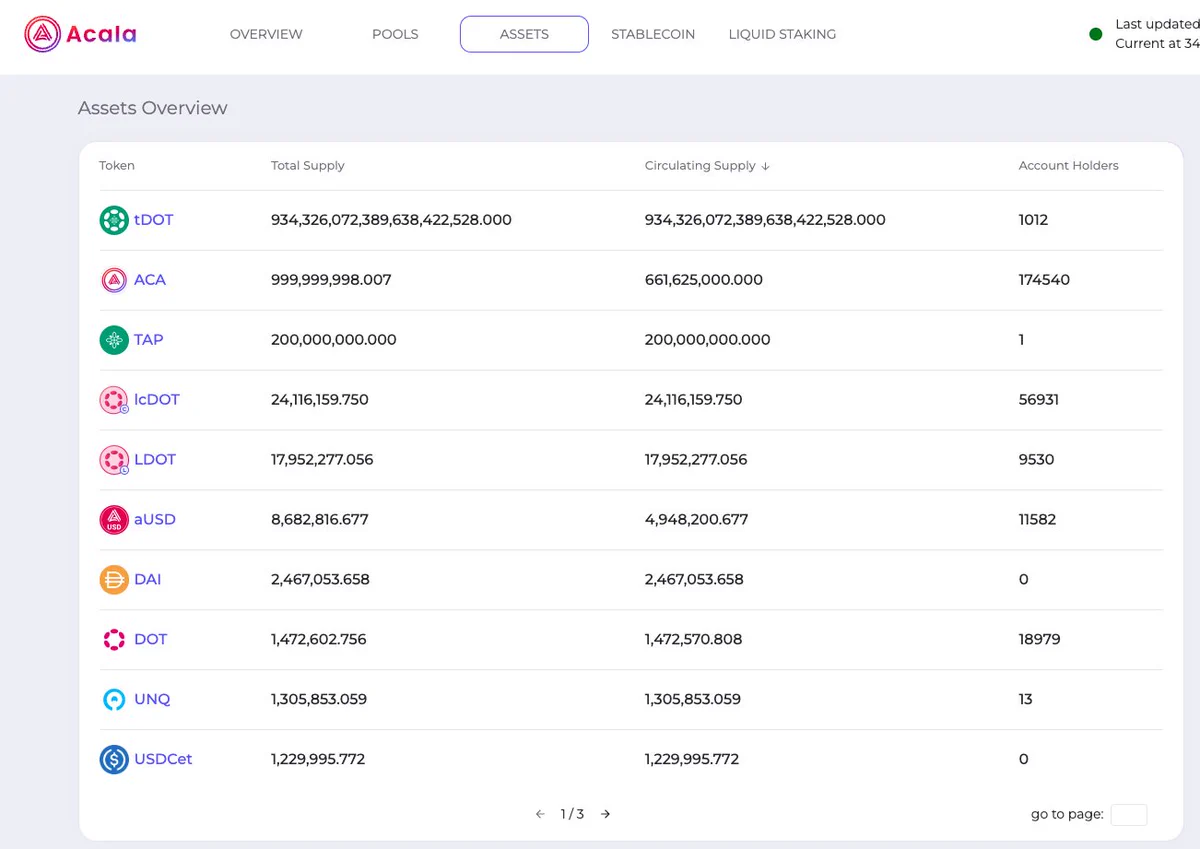This screenshot has height=849, width=1200.
Task: Click LDOT total supply 17,952,277.056
Action: coord(322,460)
